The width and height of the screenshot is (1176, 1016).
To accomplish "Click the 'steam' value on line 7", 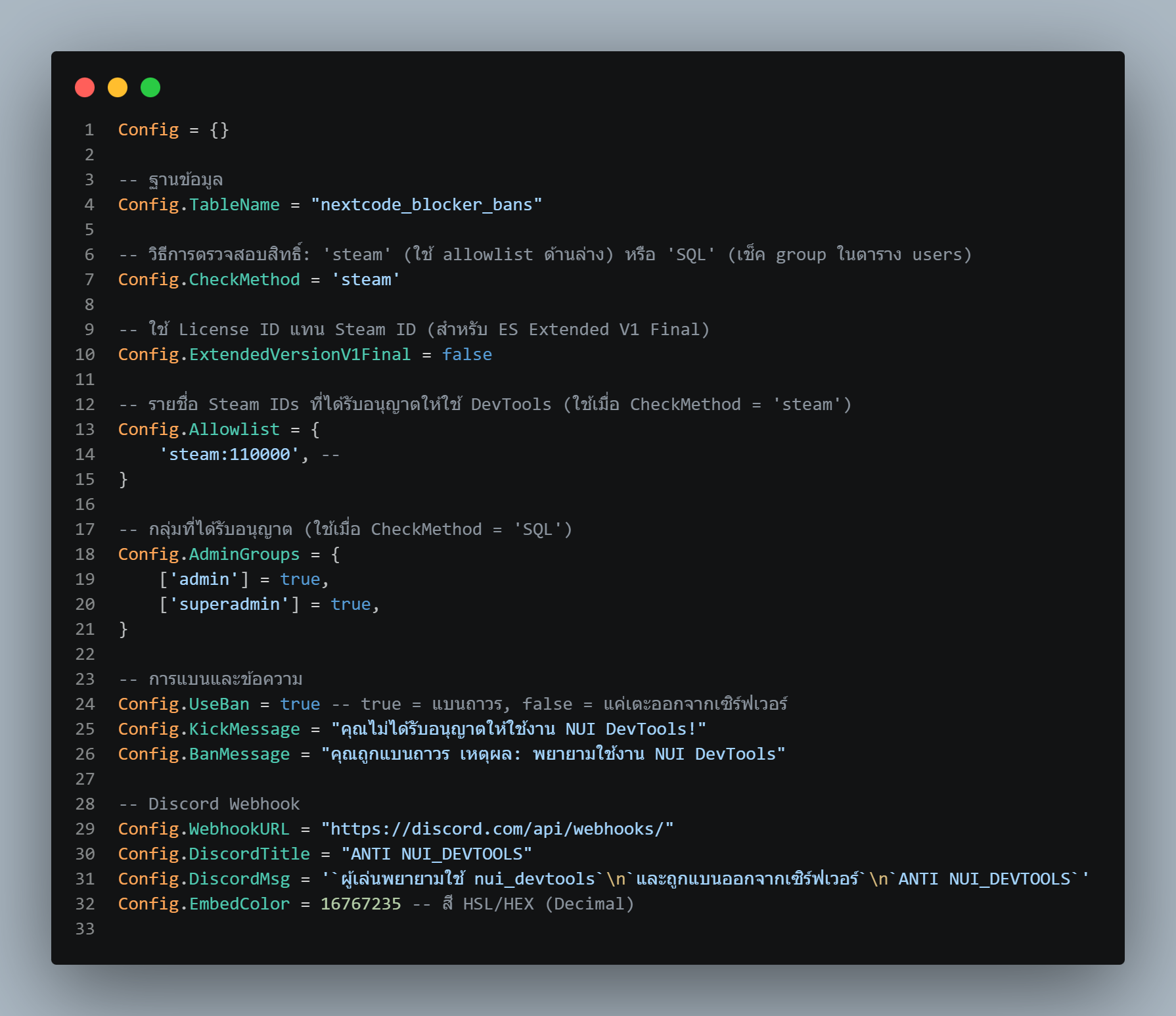I will (366, 279).
